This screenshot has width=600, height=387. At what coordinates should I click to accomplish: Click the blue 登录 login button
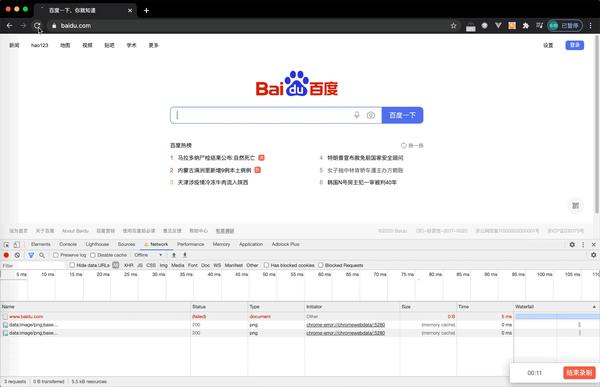[575, 45]
